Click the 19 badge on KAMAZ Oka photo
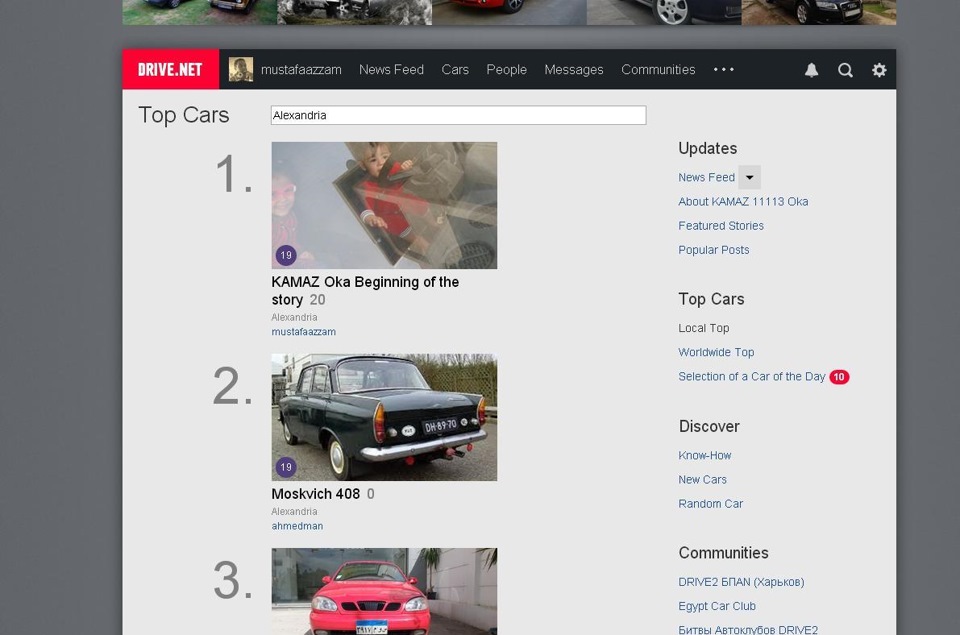 point(285,255)
